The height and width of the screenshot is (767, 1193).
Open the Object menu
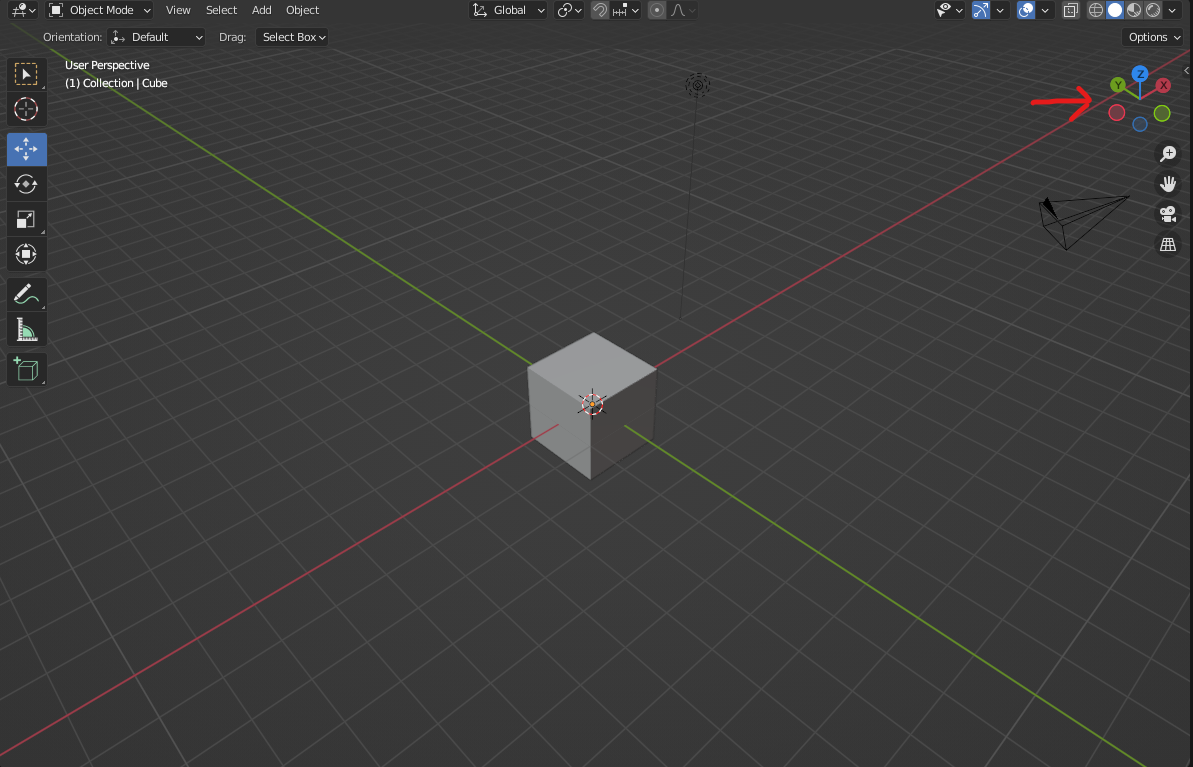[x=303, y=10]
